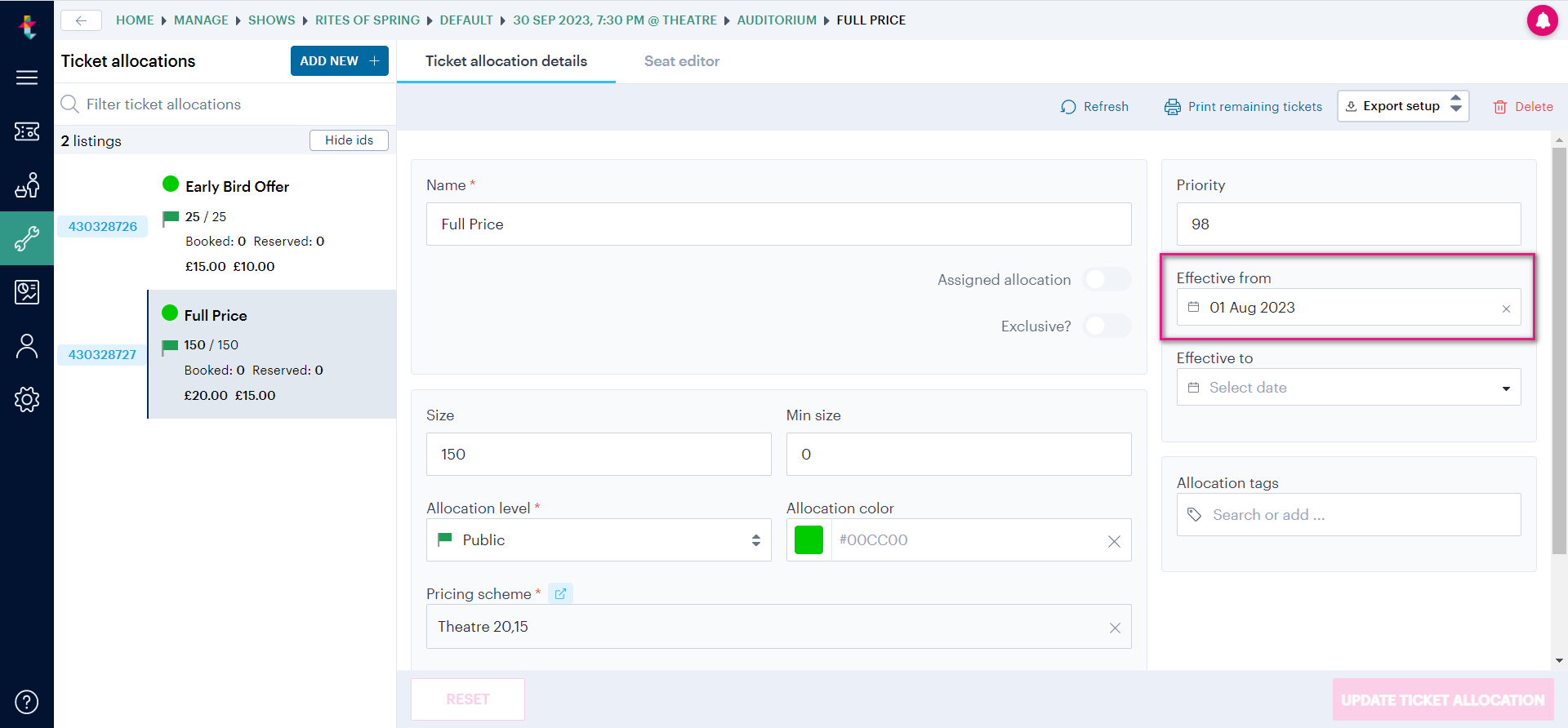Clear the Effective from date

pyautogui.click(x=1506, y=309)
